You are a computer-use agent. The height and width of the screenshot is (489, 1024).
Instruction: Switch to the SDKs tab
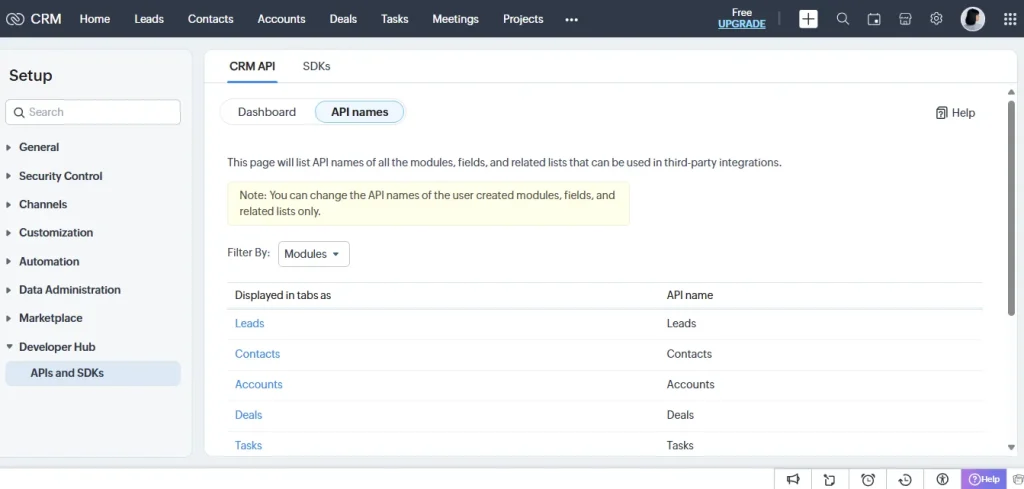click(x=317, y=66)
